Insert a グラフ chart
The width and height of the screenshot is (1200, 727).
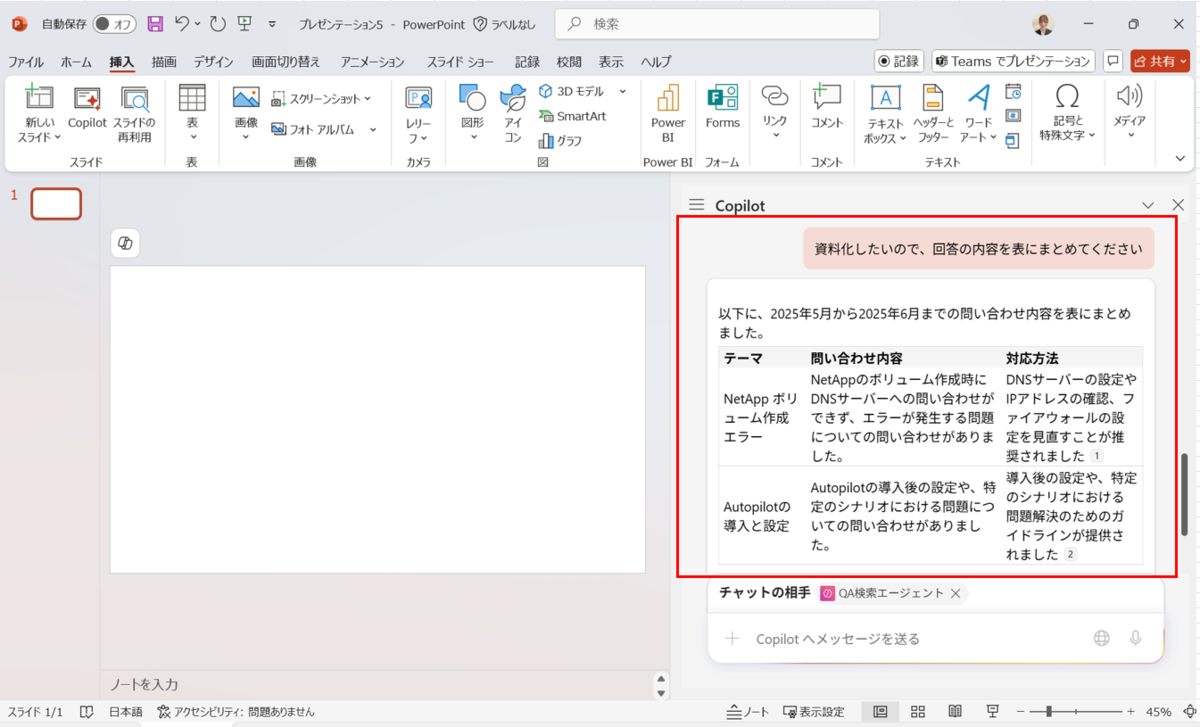[560, 141]
